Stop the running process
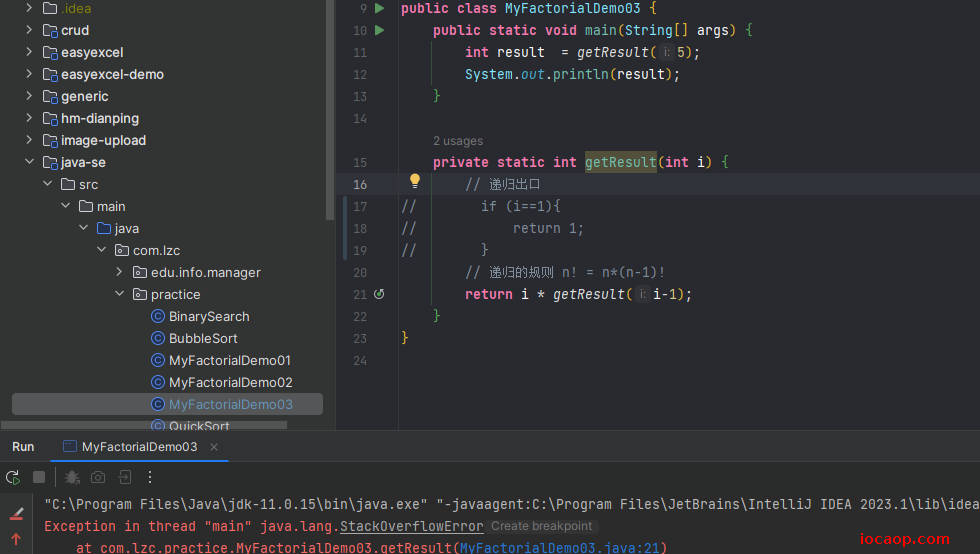 (x=39, y=477)
